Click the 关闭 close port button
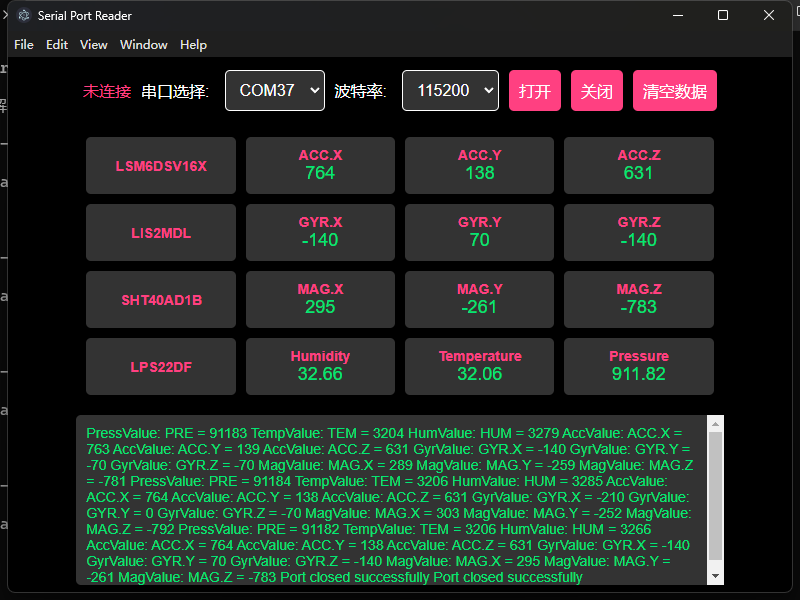The width and height of the screenshot is (800, 600). tap(597, 90)
